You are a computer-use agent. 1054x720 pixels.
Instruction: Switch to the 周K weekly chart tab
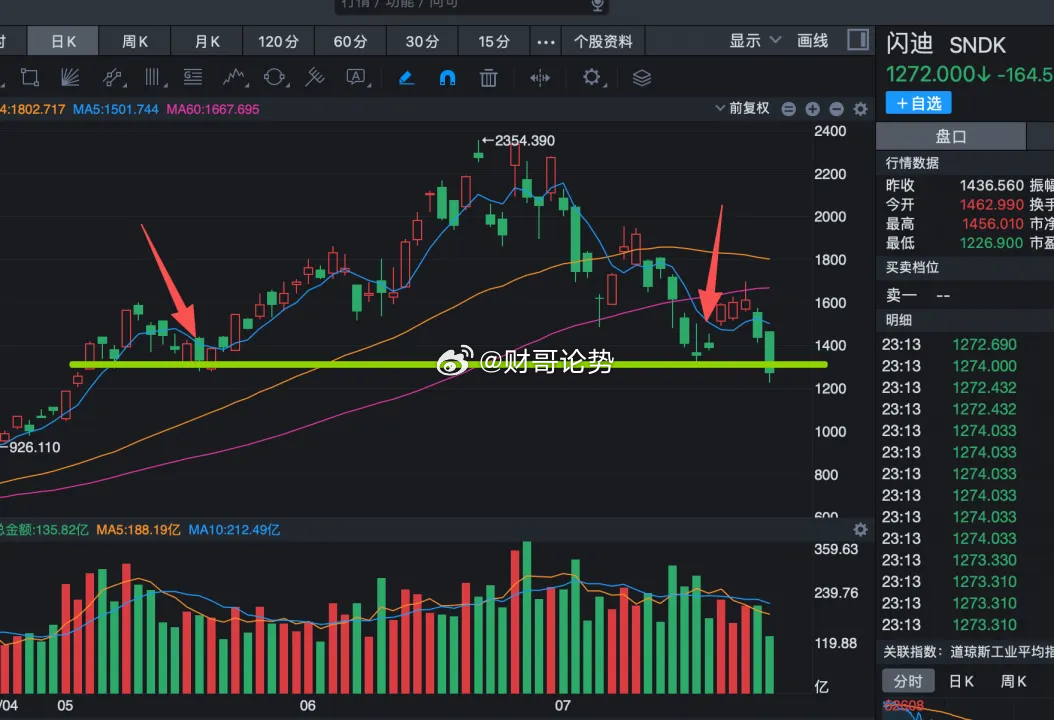coord(135,41)
